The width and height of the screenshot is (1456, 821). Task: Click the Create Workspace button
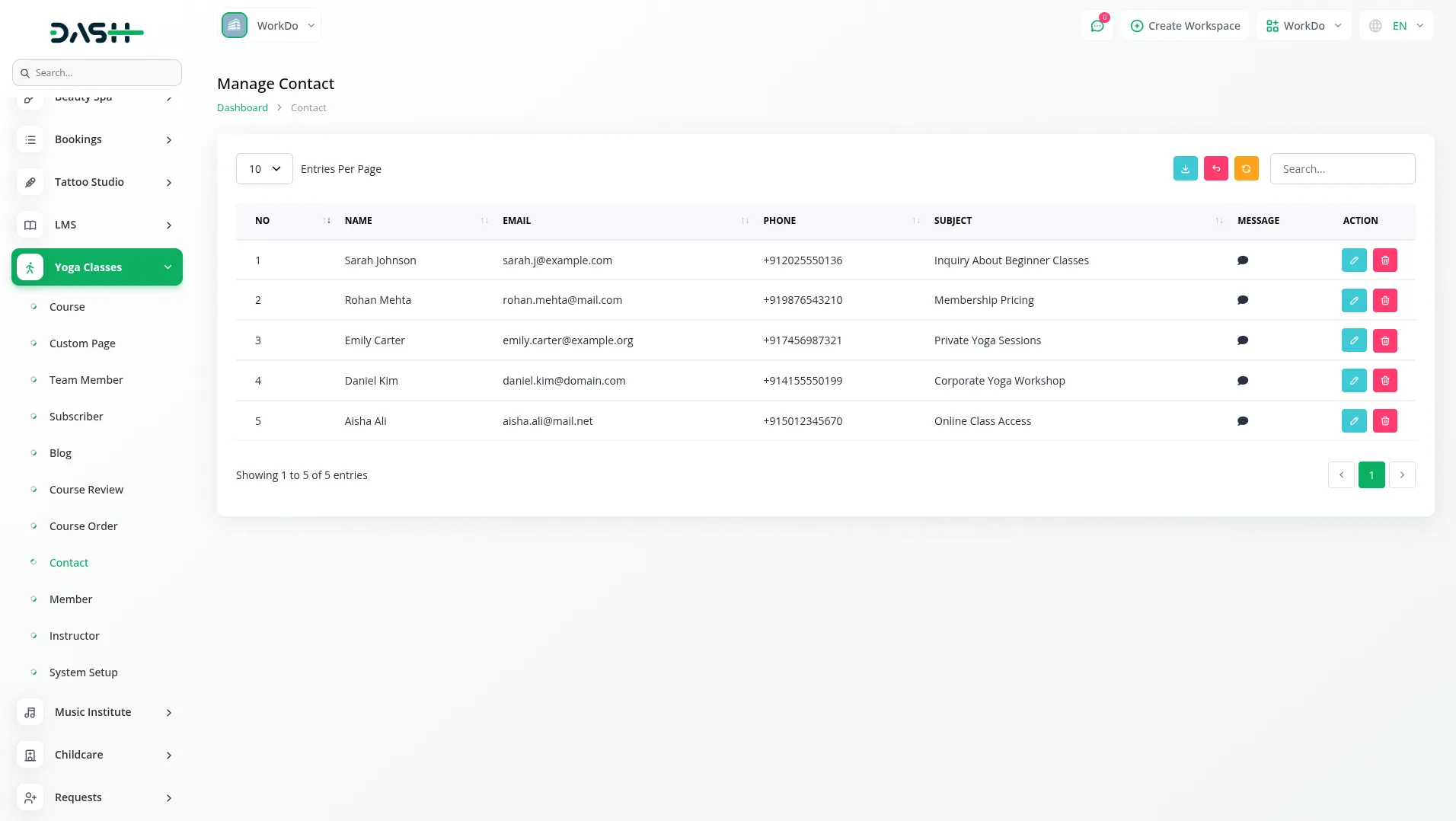[1185, 26]
